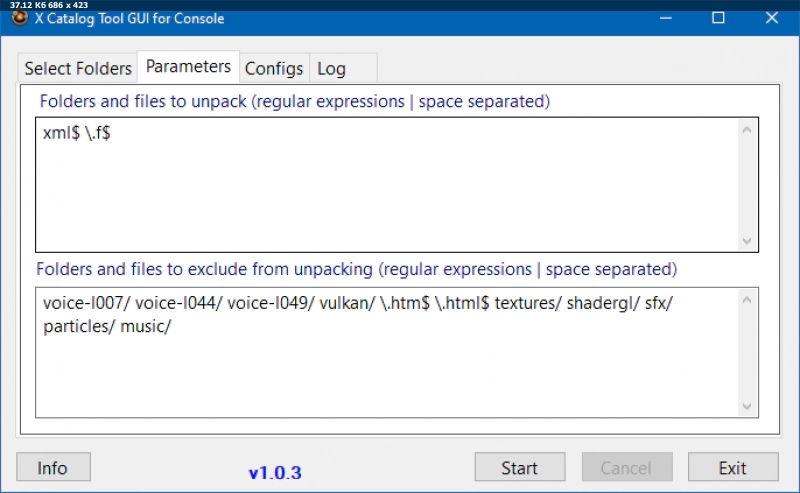Start the unpacking process

point(519,467)
